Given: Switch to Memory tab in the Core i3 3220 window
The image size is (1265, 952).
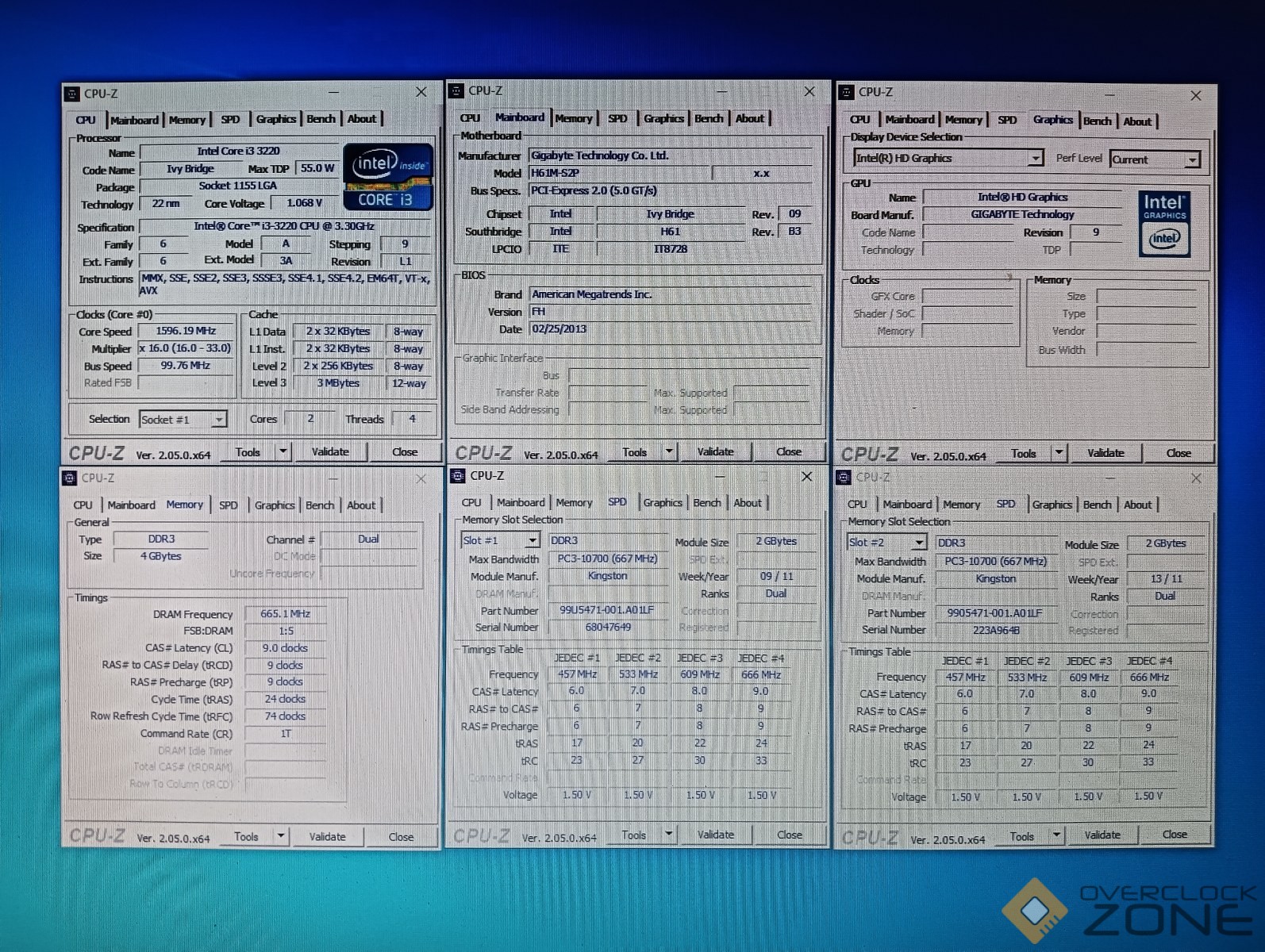Looking at the screenshot, I should point(187,120).
